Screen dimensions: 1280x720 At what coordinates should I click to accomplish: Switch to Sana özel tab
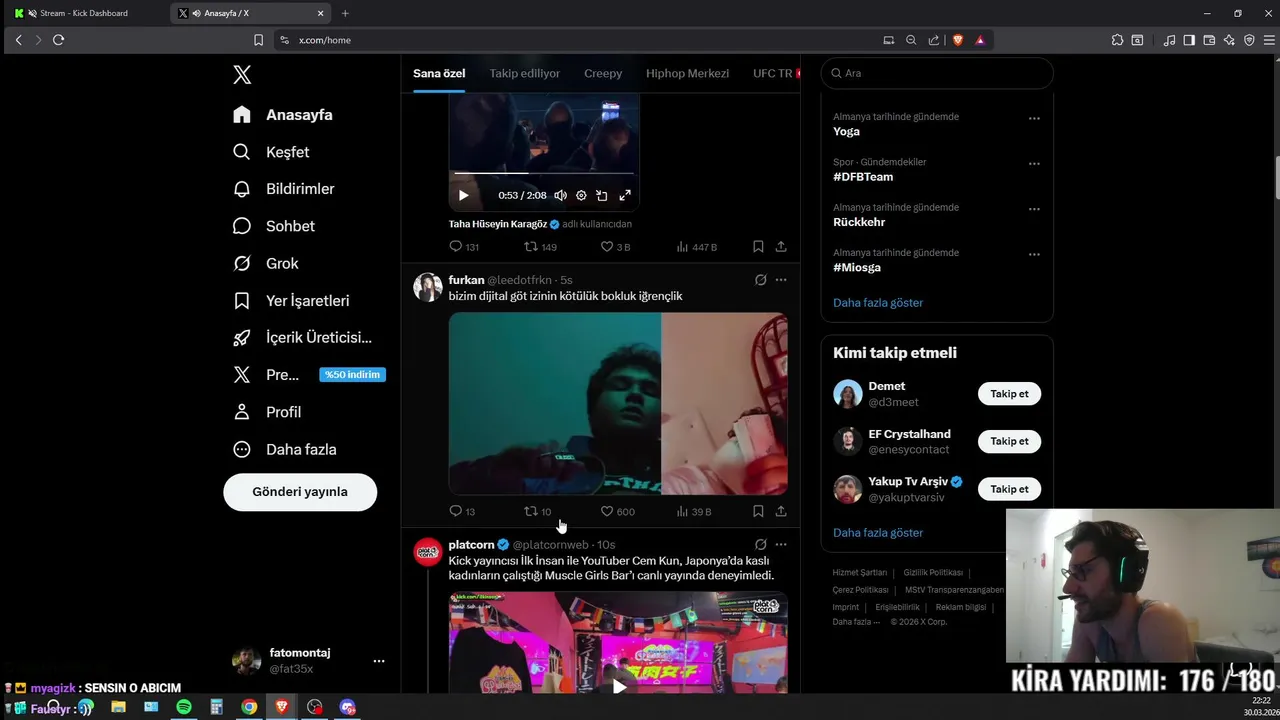[439, 73]
